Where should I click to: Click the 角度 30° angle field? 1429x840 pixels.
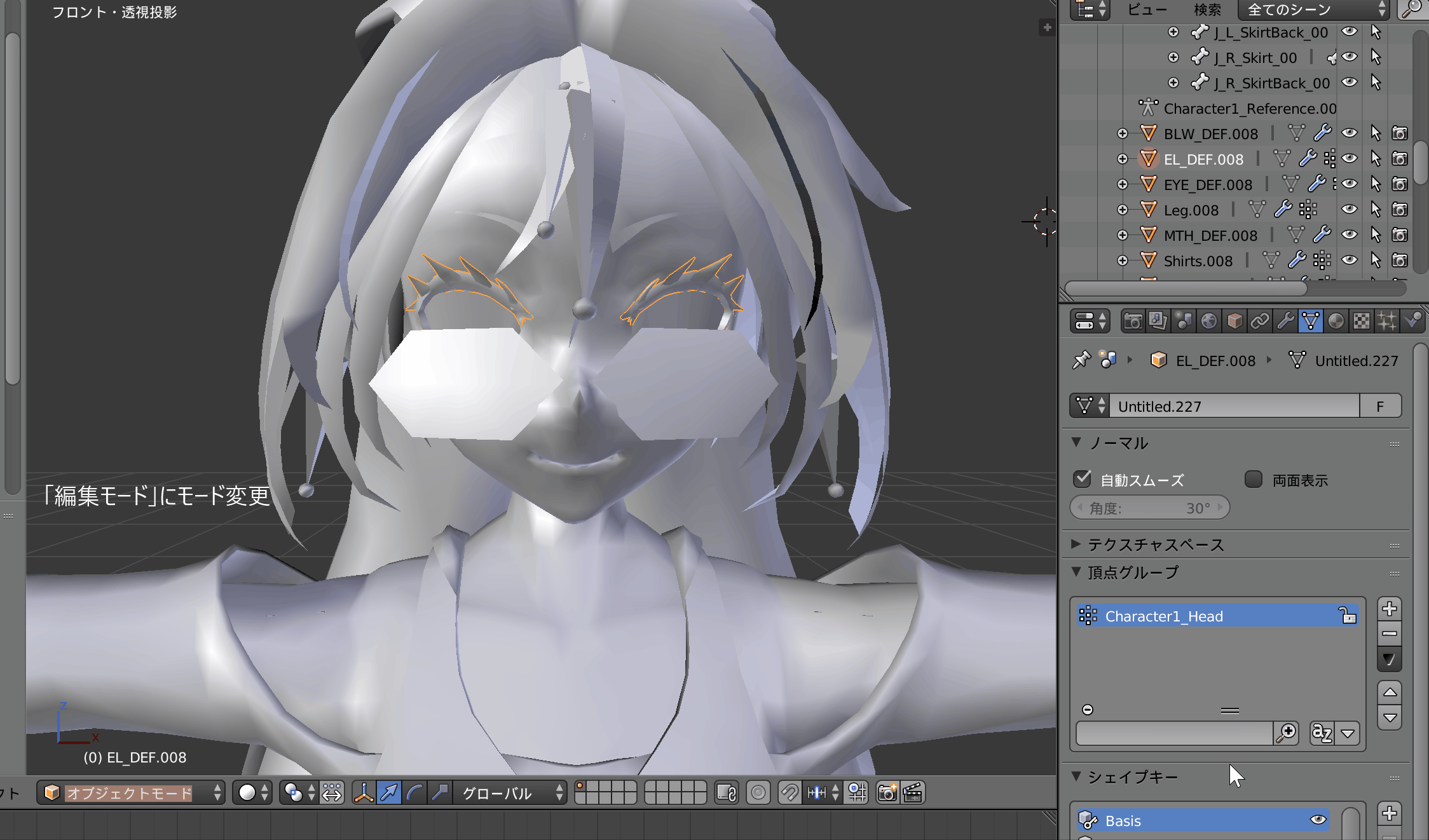point(1149,508)
